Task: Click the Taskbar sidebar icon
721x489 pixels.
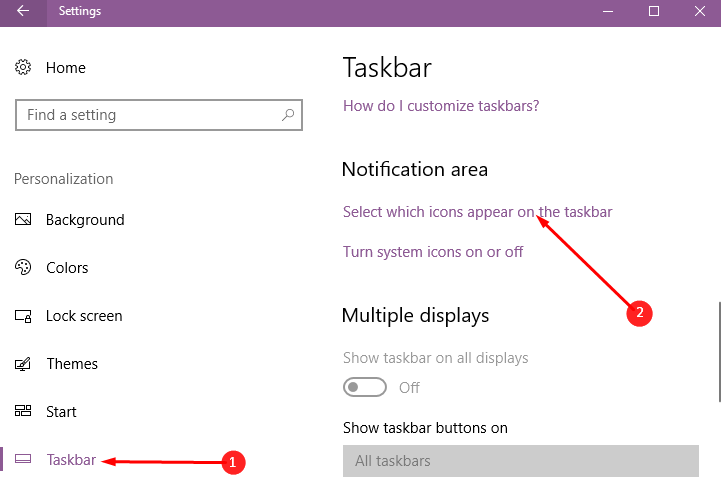Action: [x=23, y=459]
